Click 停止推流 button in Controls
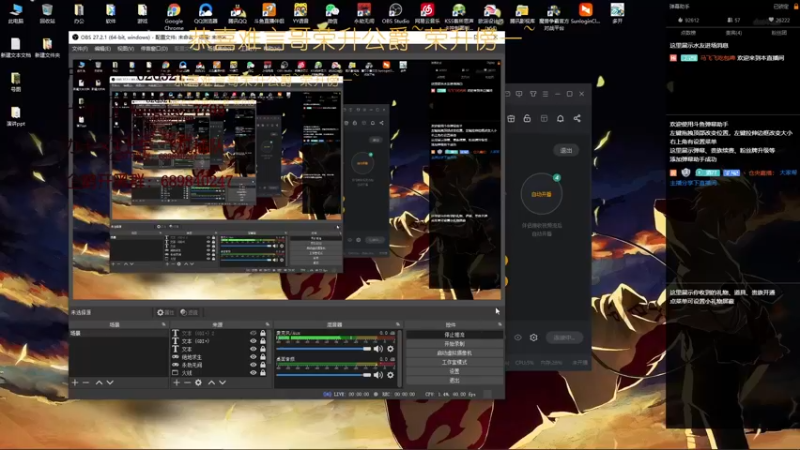The height and width of the screenshot is (450, 800). click(x=454, y=335)
